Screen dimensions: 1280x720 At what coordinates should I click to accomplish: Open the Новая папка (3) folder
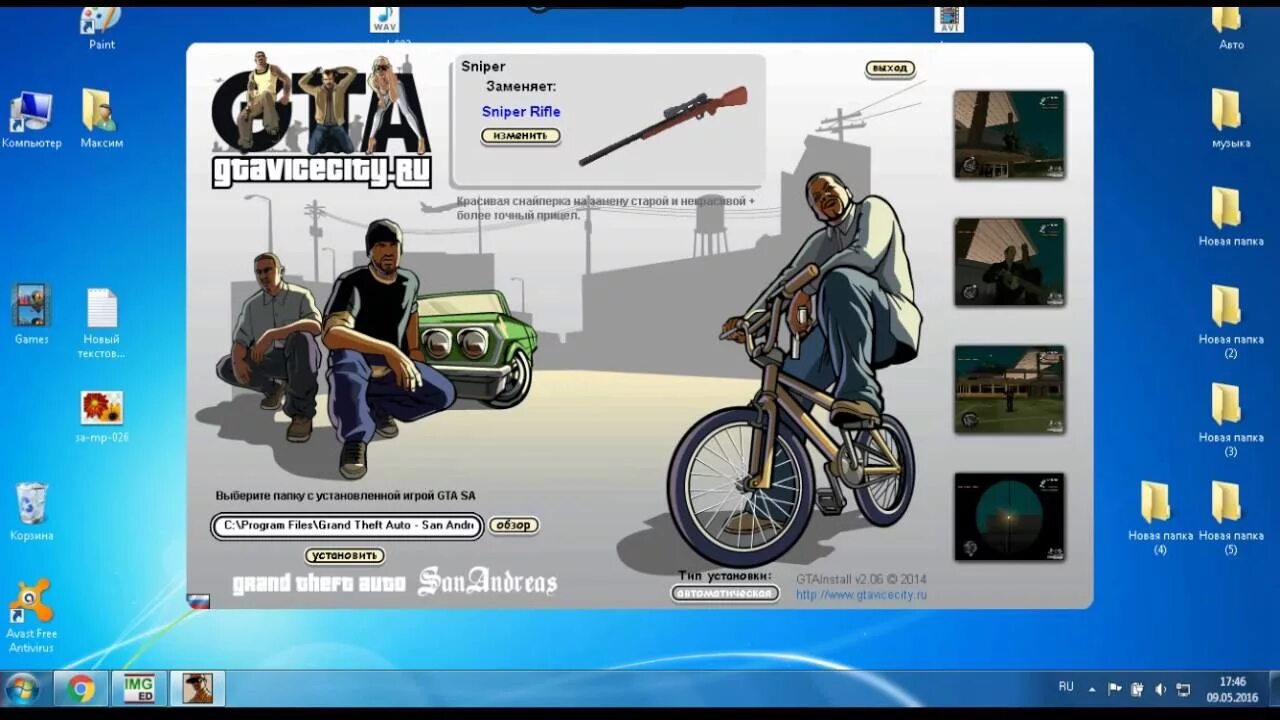(x=1231, y=420)
